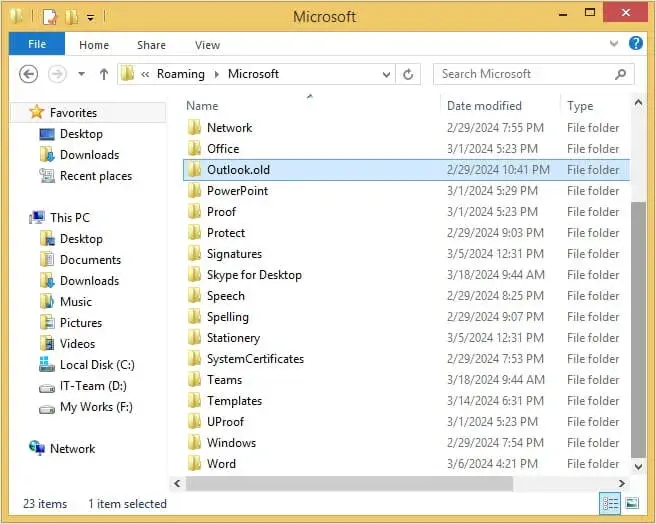Click the Local Disk (C:) drive icon

pos(47,365)
